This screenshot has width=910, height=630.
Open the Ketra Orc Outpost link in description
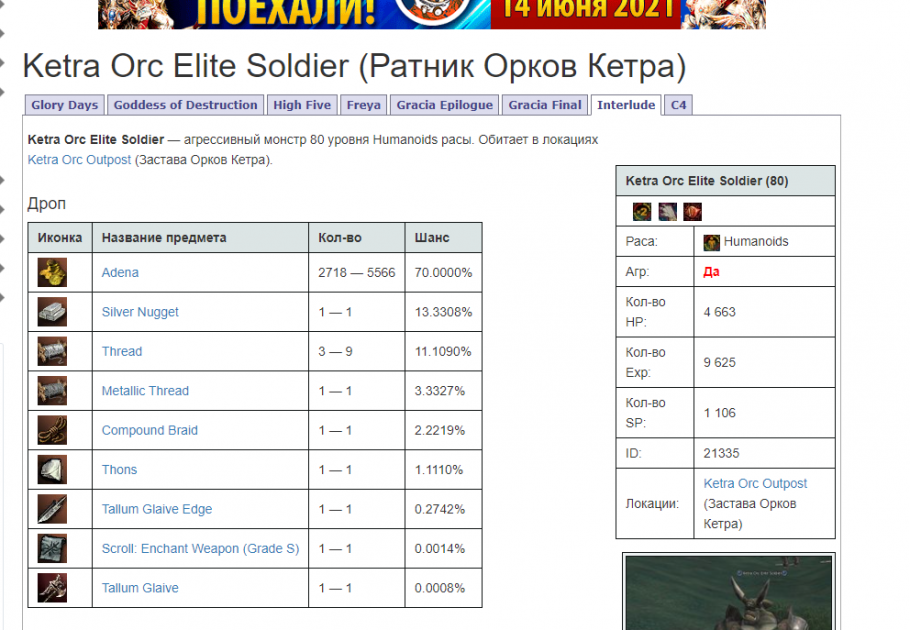coord(79,160)
